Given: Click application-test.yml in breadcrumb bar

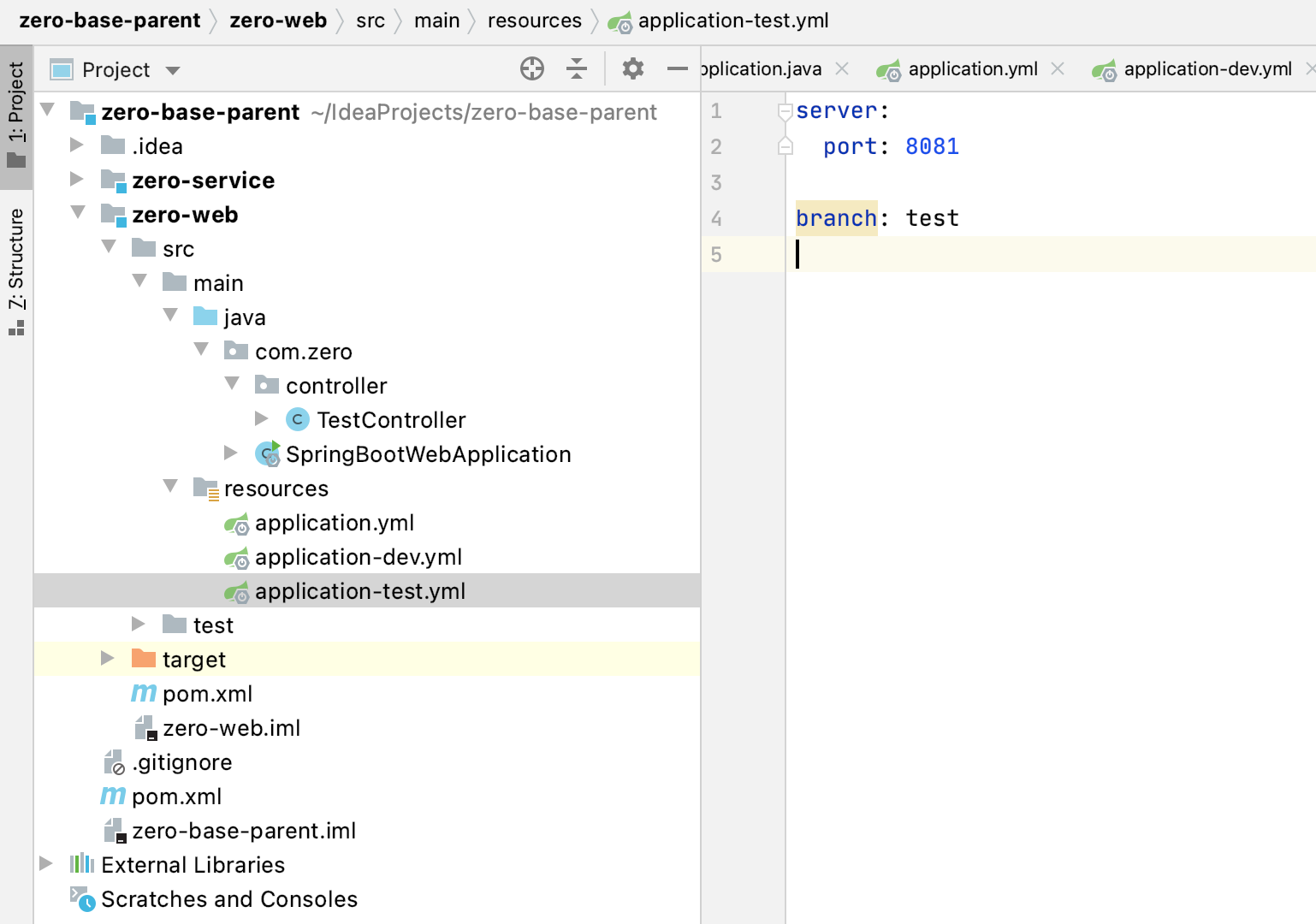Looking at the screenshot, I should click(x=733, y=21).
